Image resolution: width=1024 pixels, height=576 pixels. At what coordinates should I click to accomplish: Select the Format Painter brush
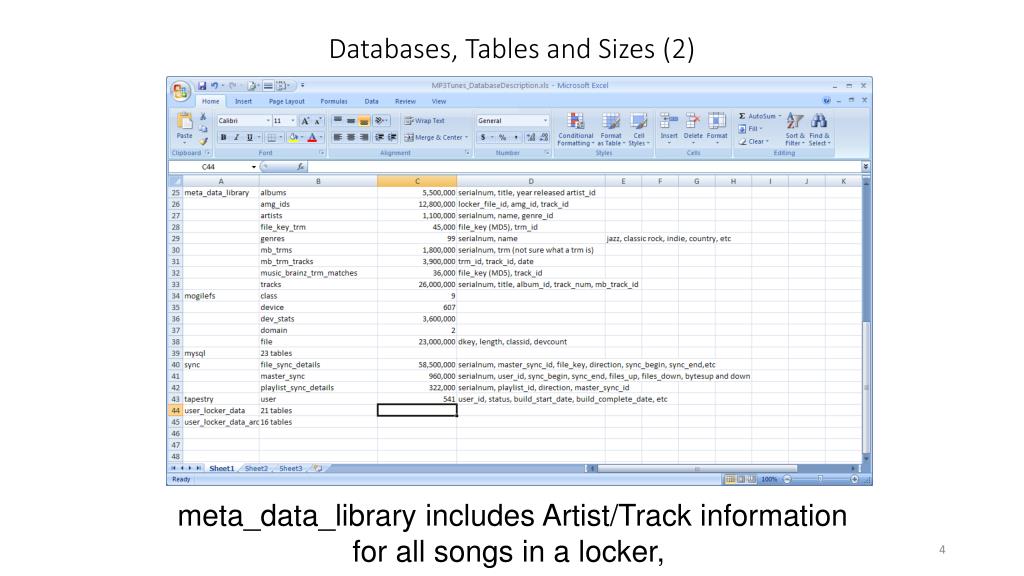click(203, 141)
